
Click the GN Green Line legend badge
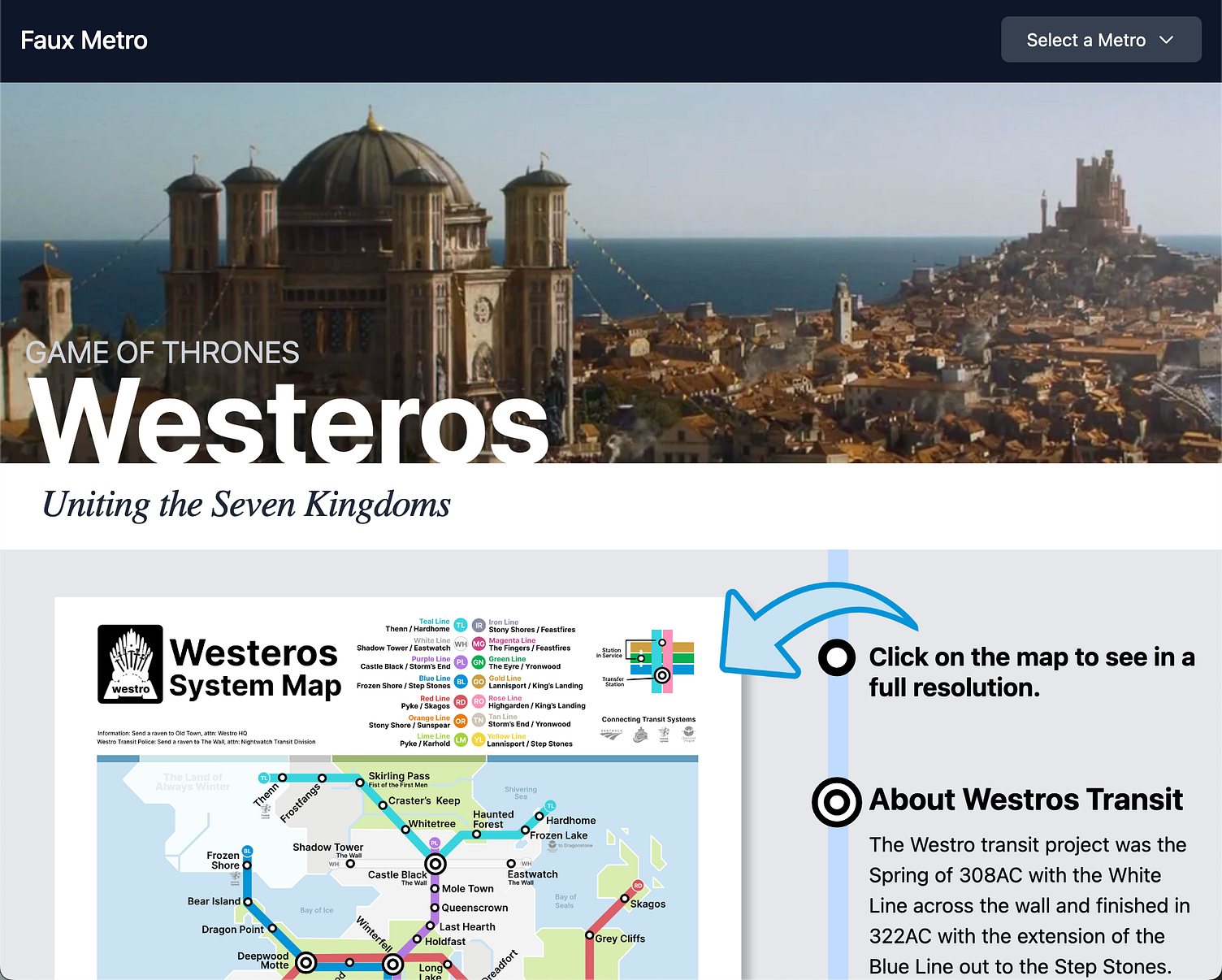(x=479, y=662)
